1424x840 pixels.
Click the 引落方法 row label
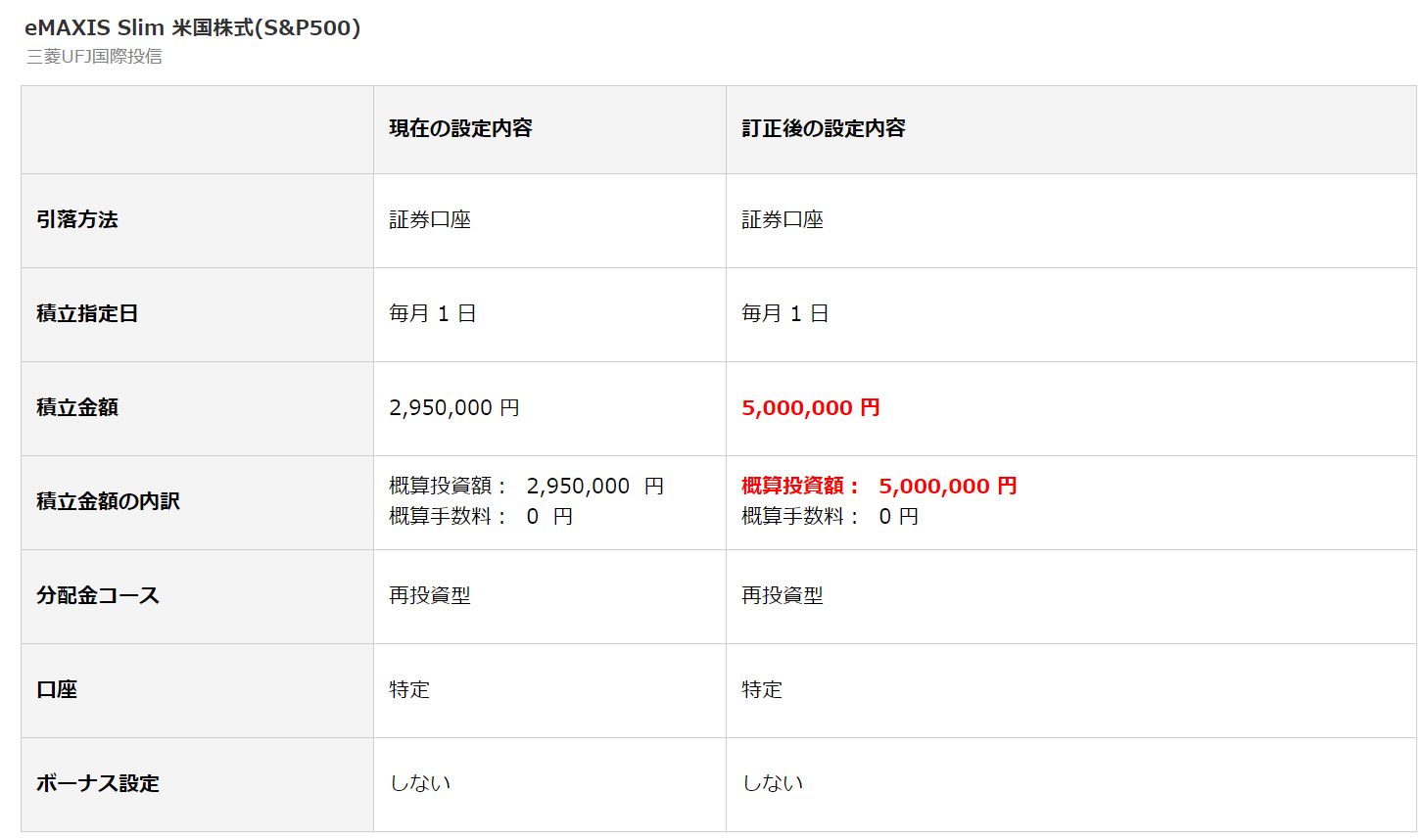77,220
